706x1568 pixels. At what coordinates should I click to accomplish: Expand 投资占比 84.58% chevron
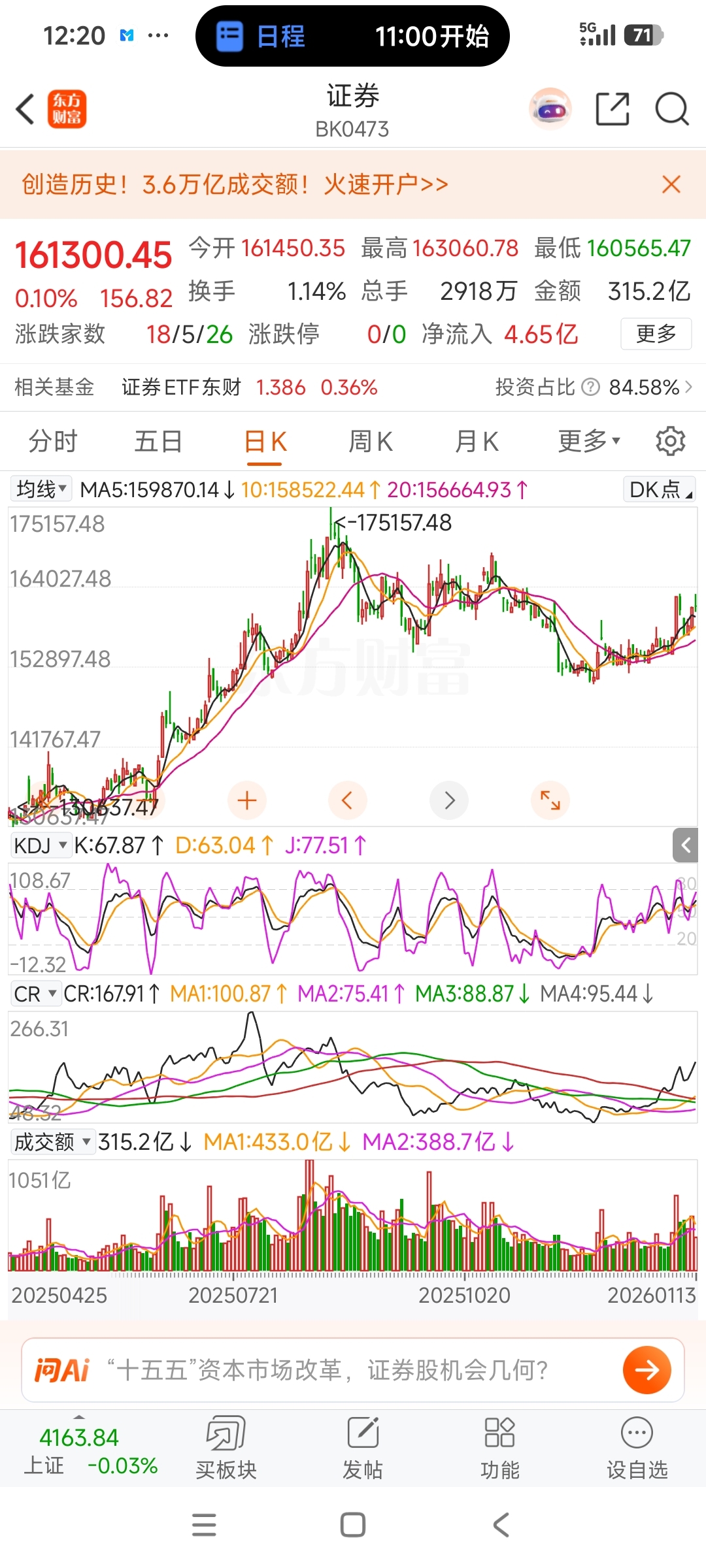[x=688, y=387]
